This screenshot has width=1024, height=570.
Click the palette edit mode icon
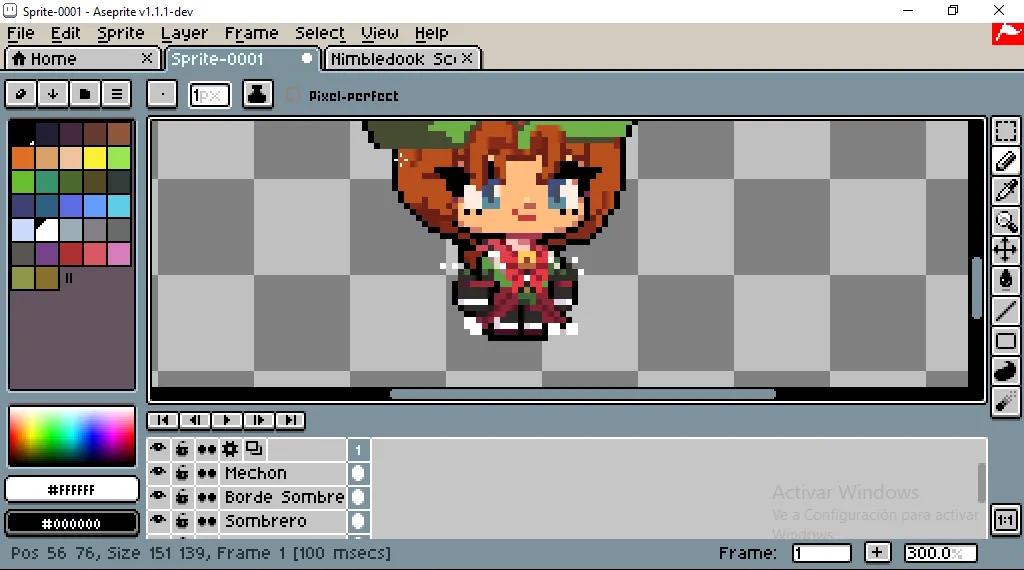pos(21,94)
